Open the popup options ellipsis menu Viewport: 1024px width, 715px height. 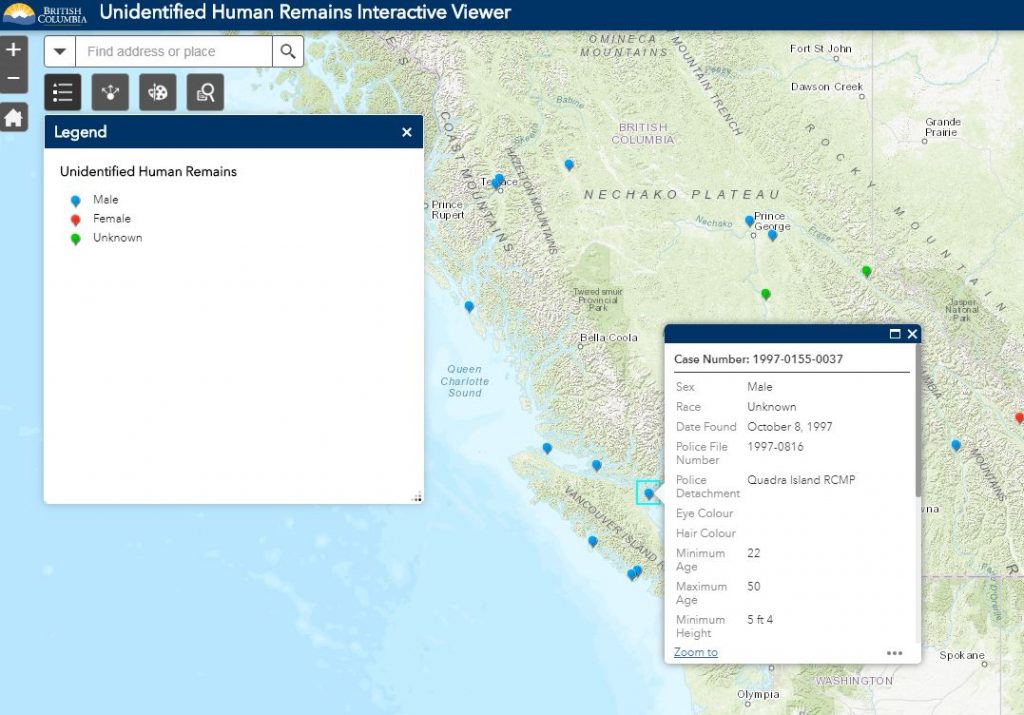[x=895, y=652]
